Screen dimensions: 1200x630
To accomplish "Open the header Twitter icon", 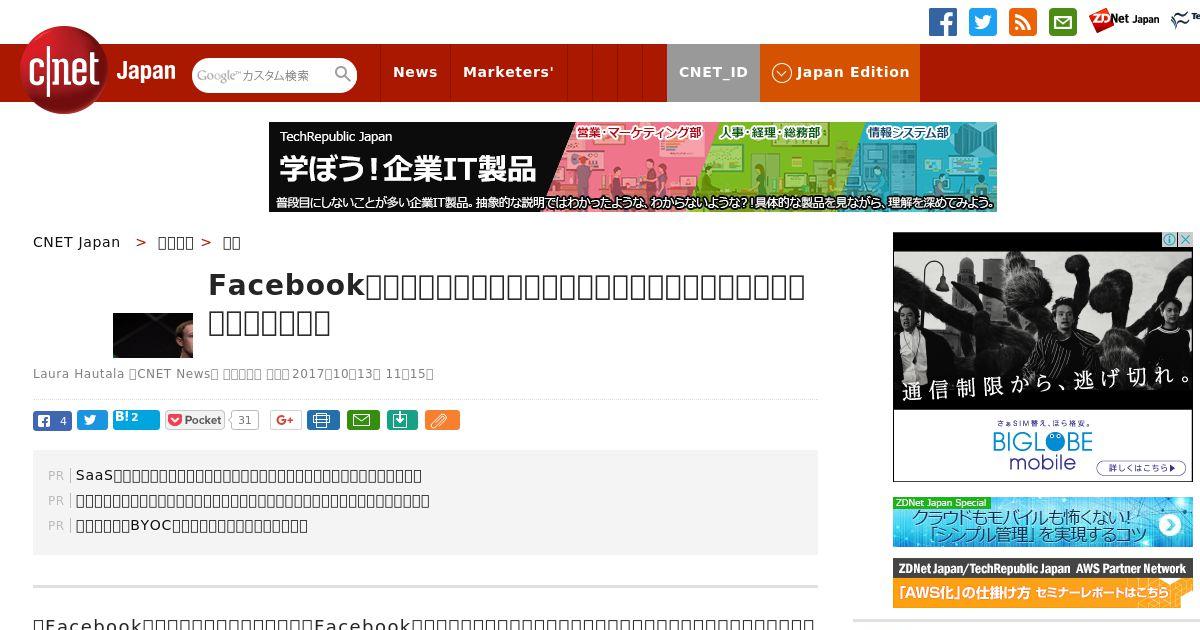I will [983, 22].
